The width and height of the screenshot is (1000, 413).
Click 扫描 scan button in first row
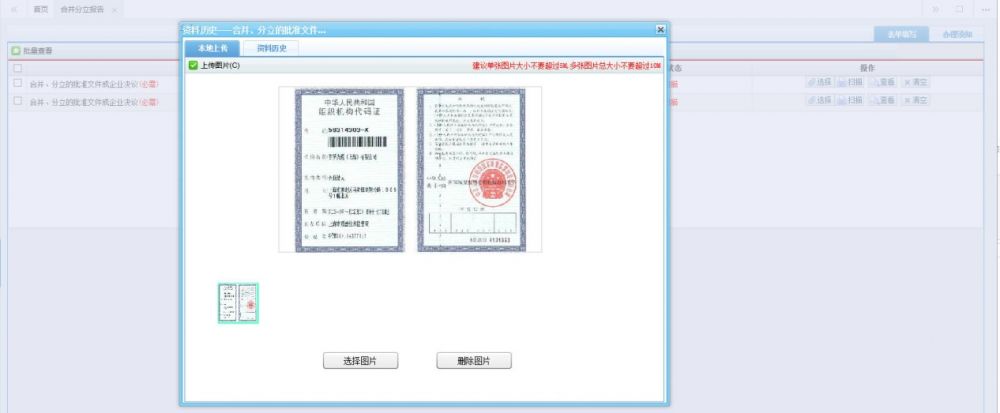850,83
